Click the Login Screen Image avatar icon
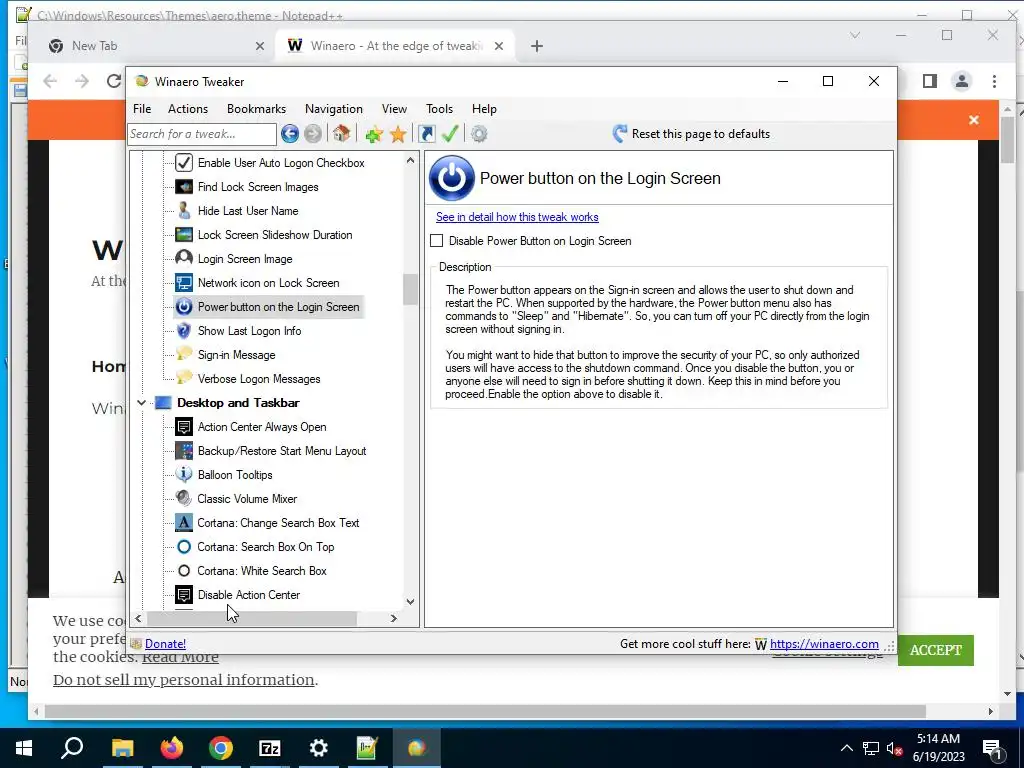 click(x=184, y=259)
